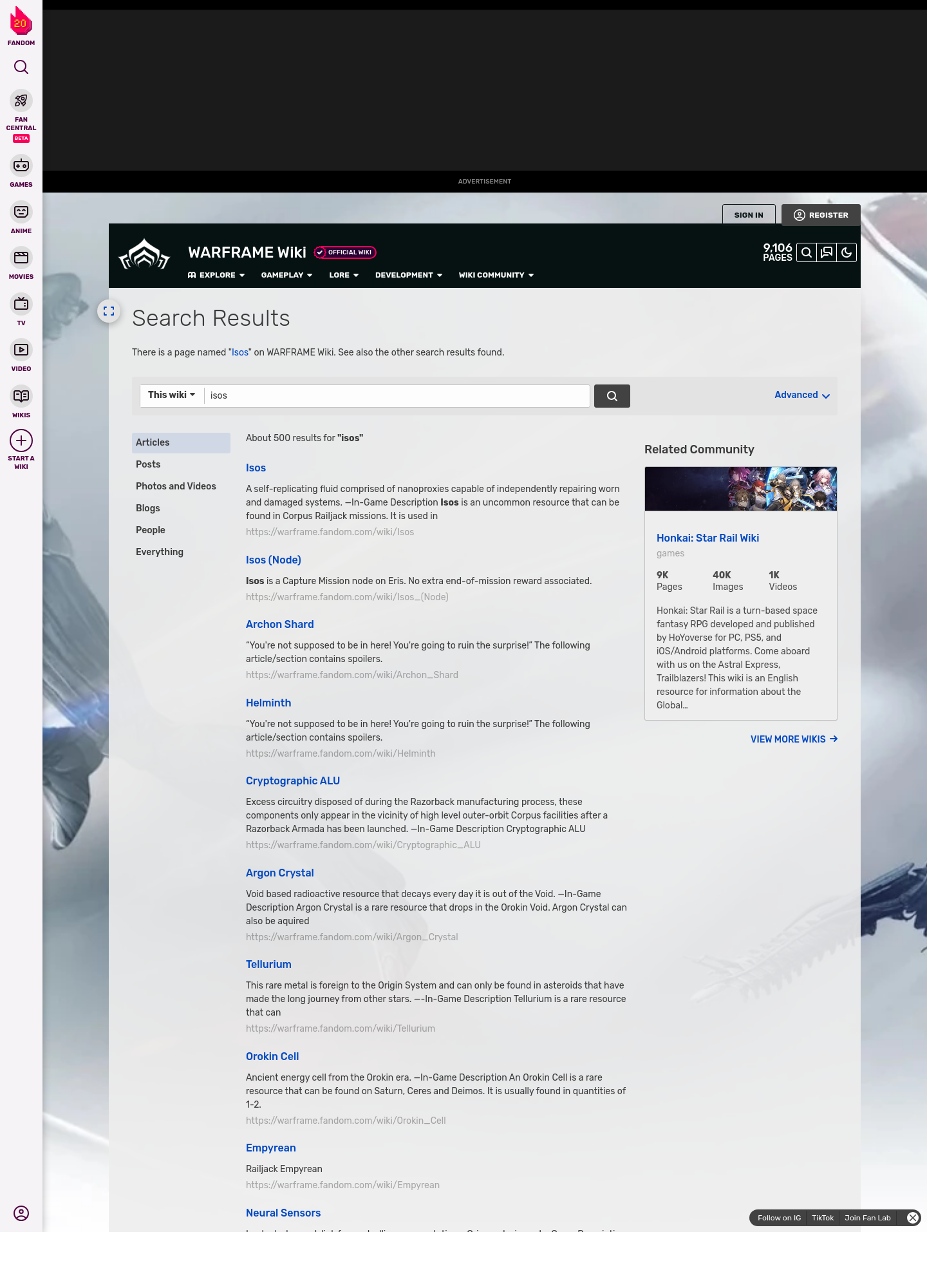Open the This wiki scope dropdown
Image resolution: width=927 pixels, height=1288 pixels.
172,395
